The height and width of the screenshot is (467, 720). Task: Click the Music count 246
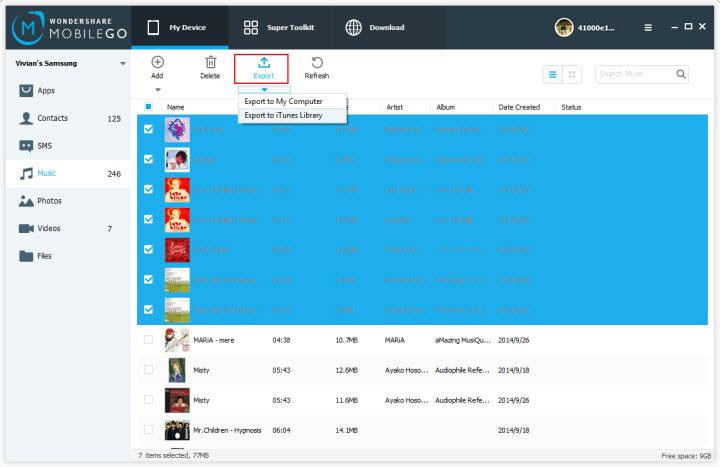114,174
